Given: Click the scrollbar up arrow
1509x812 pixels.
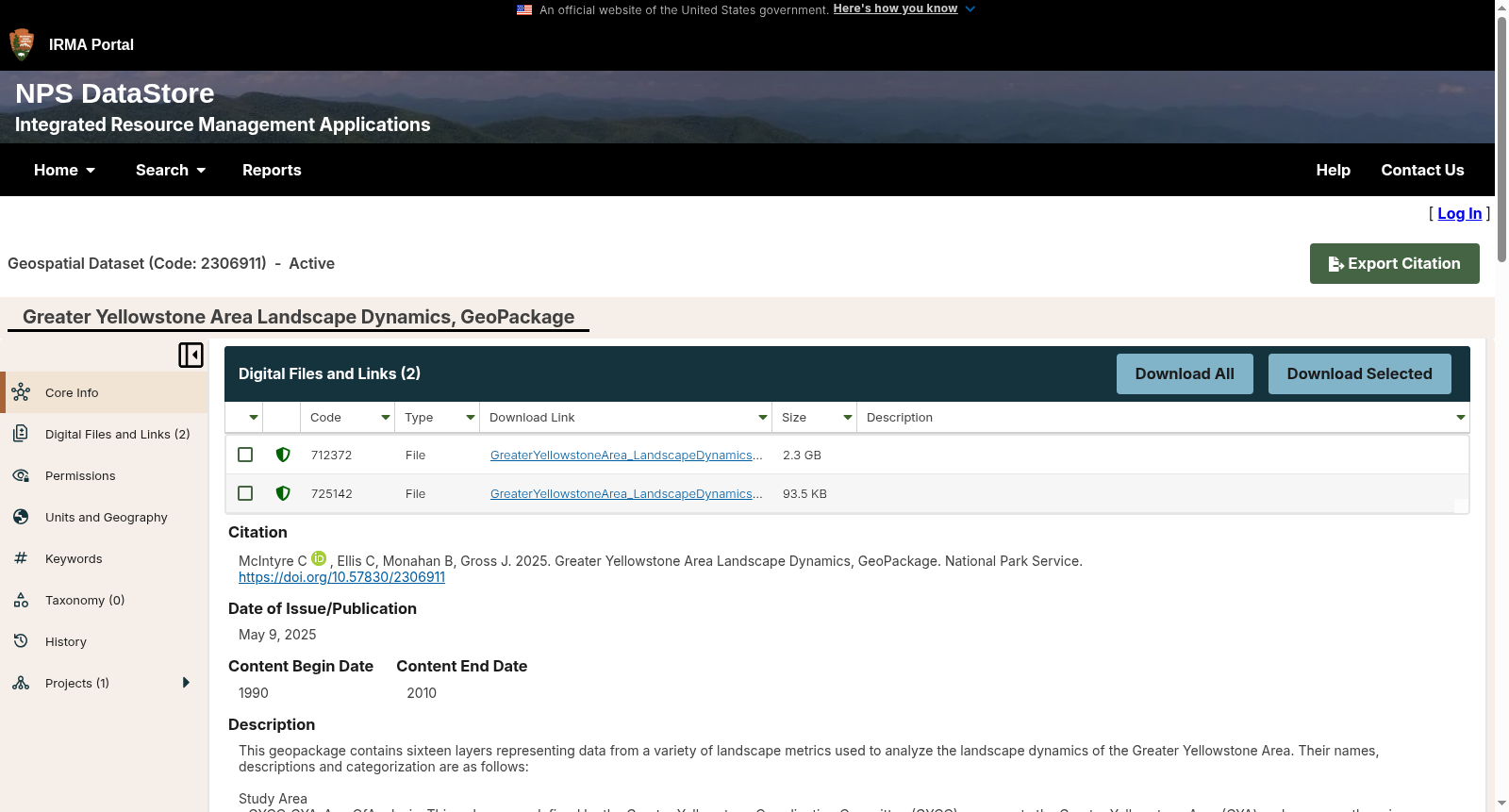Looking at the screenshot, I should click(x=1501, y=7).
